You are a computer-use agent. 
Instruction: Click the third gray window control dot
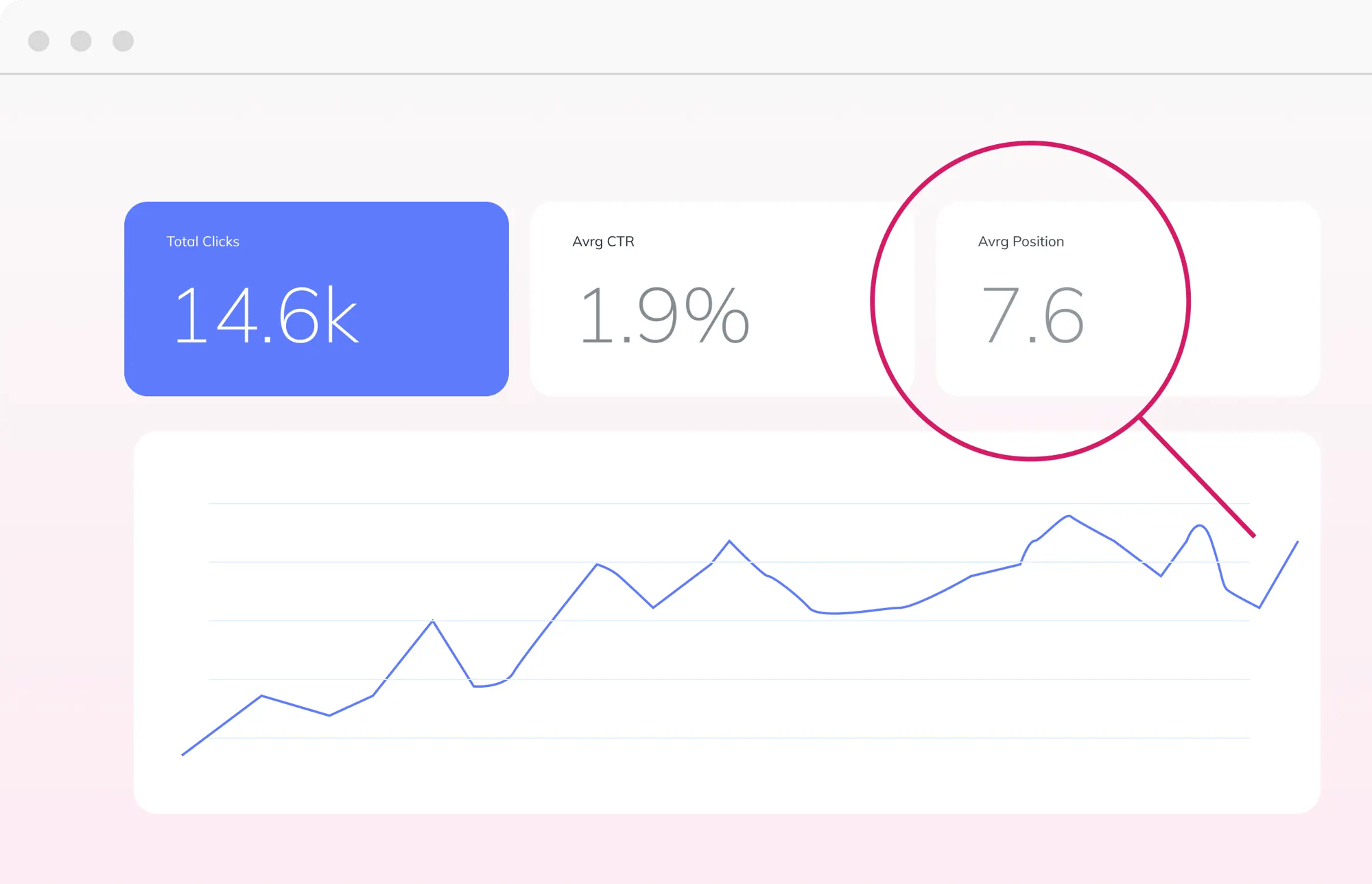coord(123,41)
